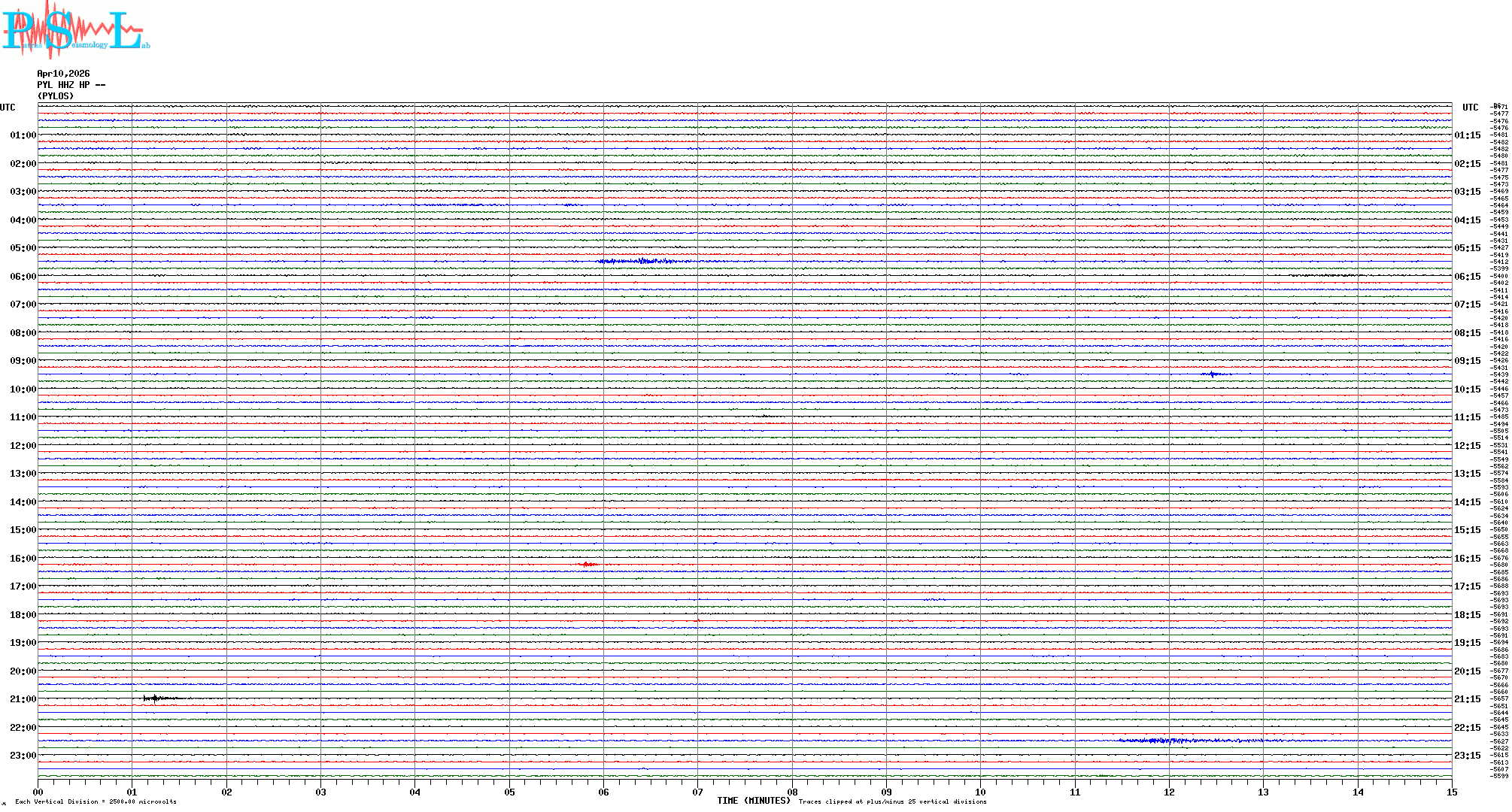The width and height of the screenshot is (1512, 812).
Task: Click minute 15 on the bottom axis
Action: 1451,792
